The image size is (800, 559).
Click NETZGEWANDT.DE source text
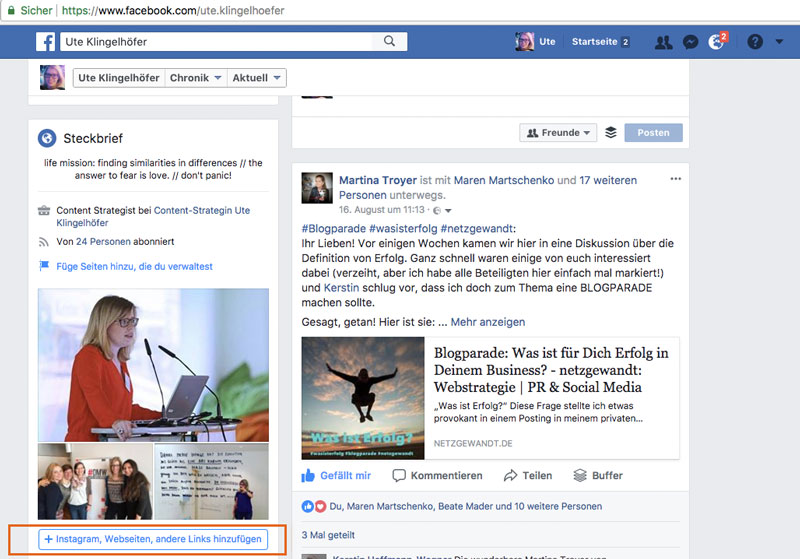[x=473, y=444]
